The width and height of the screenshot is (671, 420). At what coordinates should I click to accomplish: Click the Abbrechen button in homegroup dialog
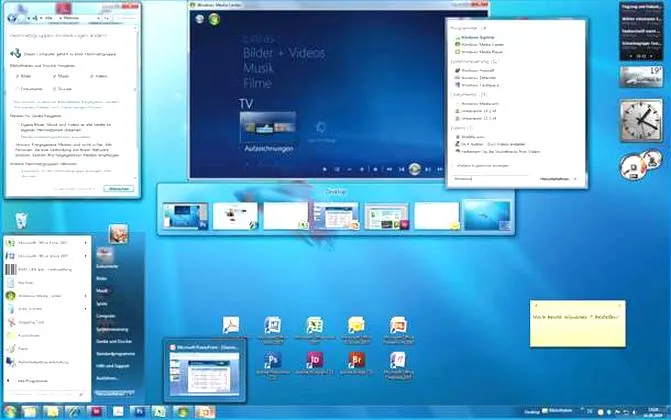point(118,188)
